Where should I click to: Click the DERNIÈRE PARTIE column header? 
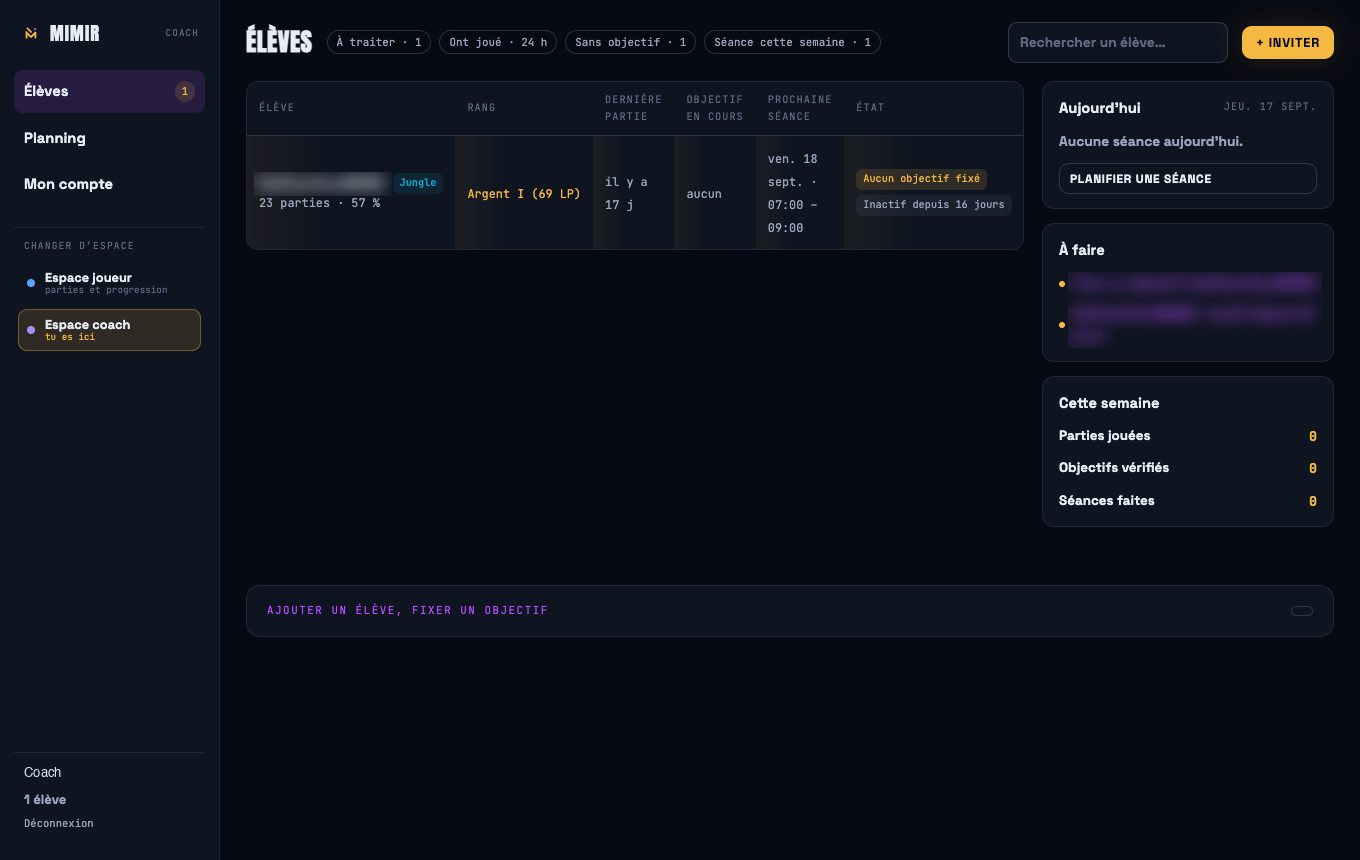633,108
